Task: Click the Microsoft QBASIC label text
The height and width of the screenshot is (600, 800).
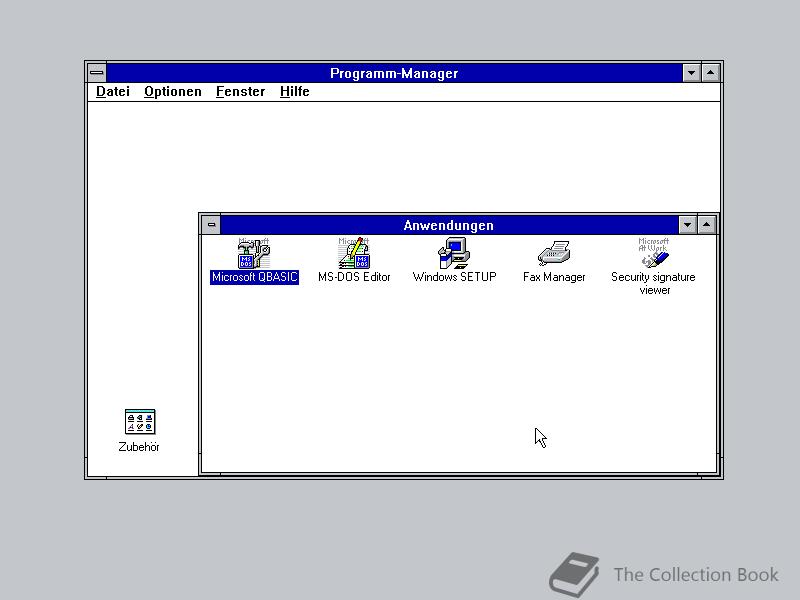Action: point(255,277)
